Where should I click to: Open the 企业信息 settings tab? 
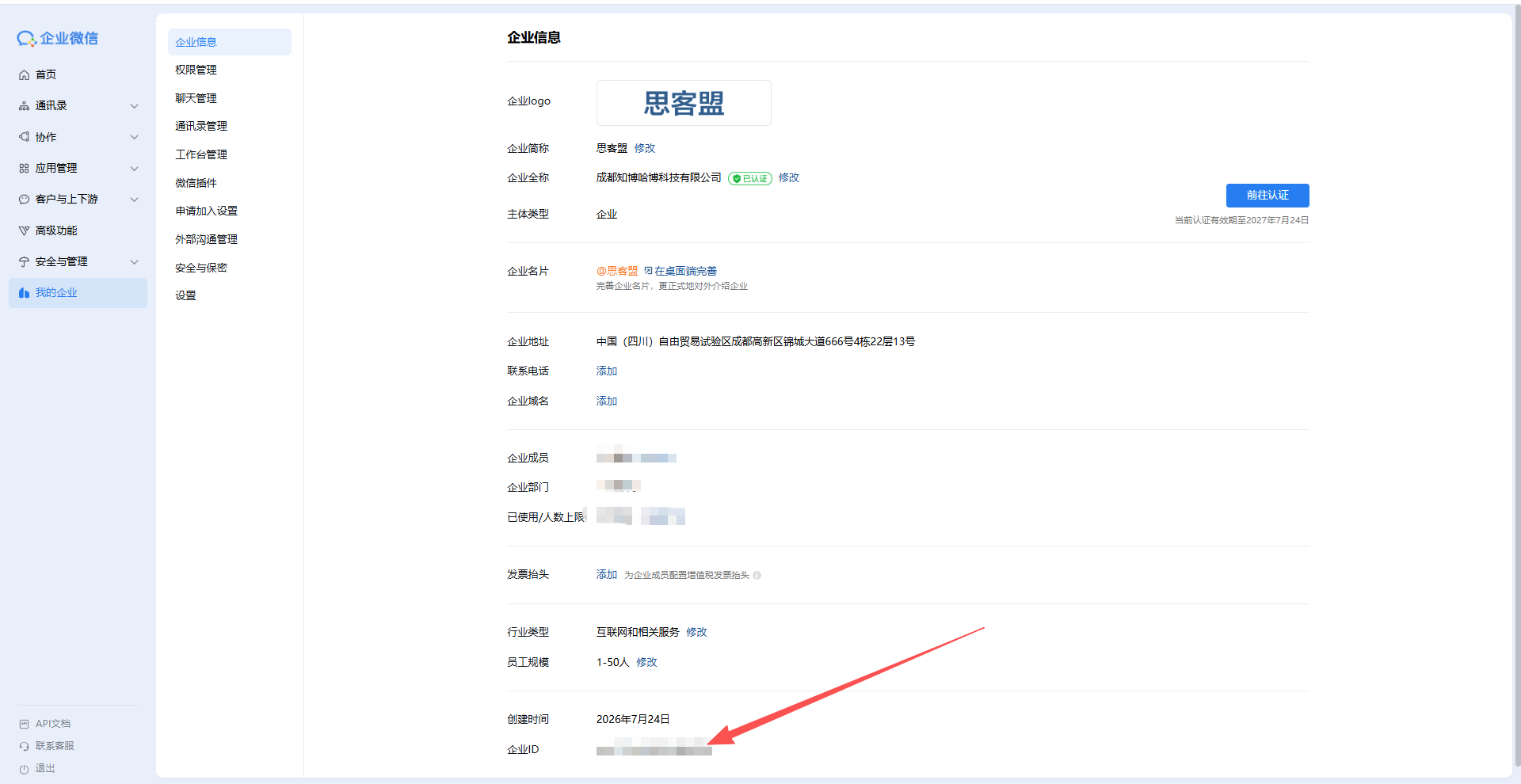(230, 42)
